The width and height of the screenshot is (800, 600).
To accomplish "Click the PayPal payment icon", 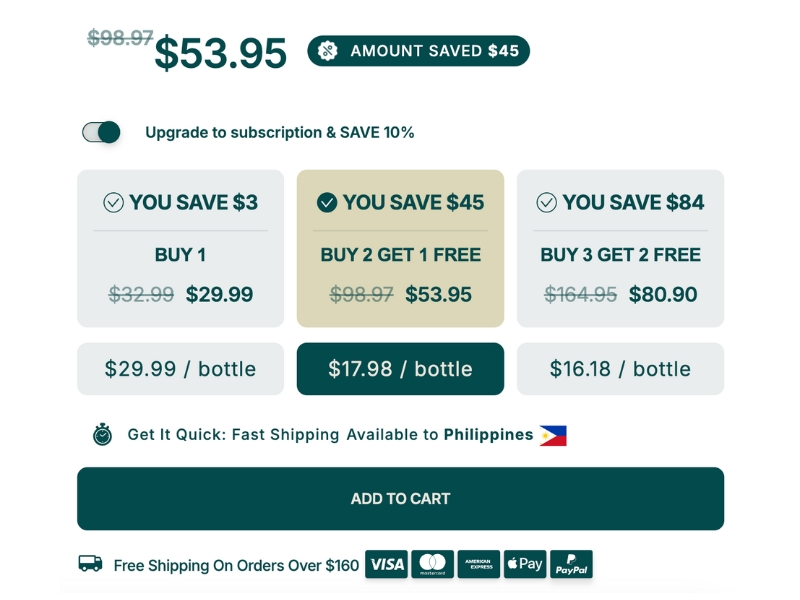I will point(571,564).
